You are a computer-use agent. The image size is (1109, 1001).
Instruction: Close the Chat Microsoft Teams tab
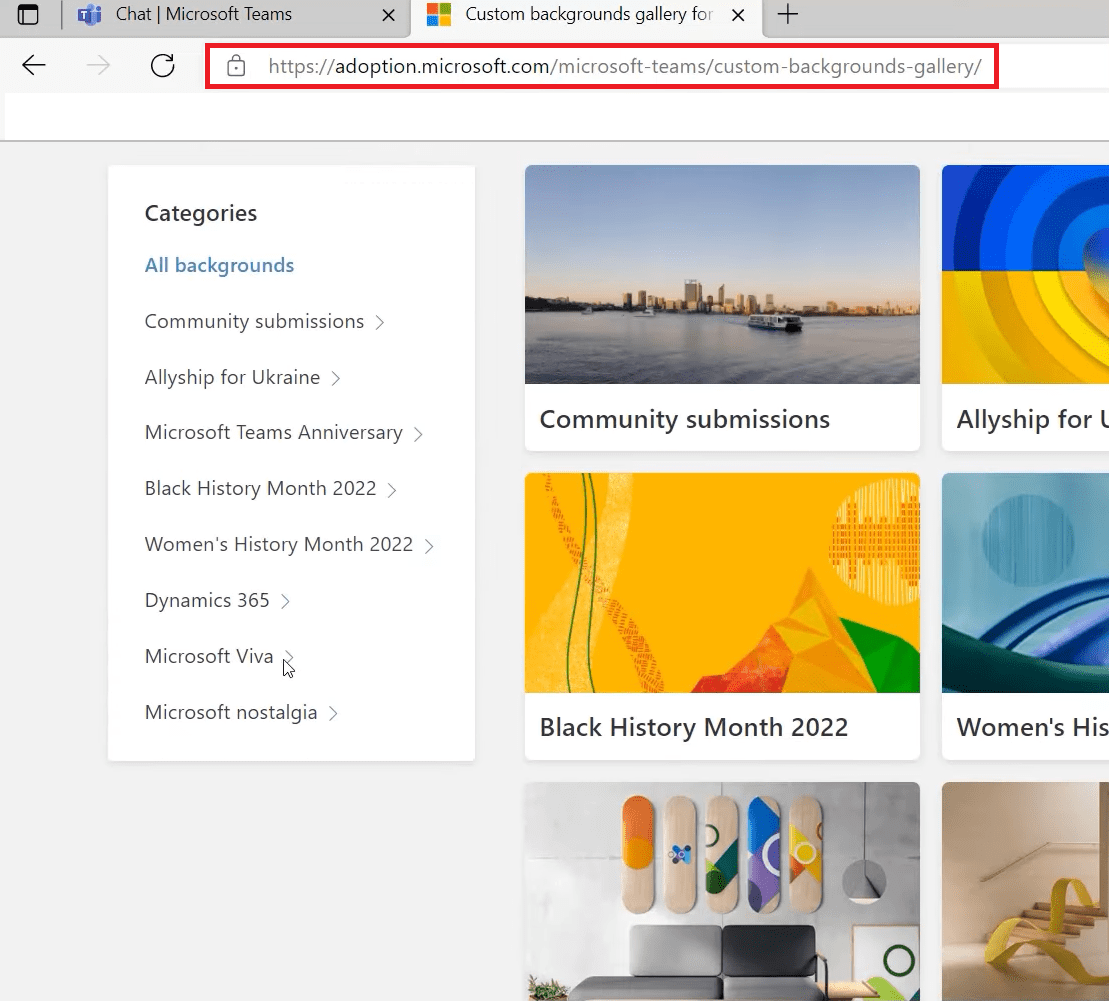point(388,15)
